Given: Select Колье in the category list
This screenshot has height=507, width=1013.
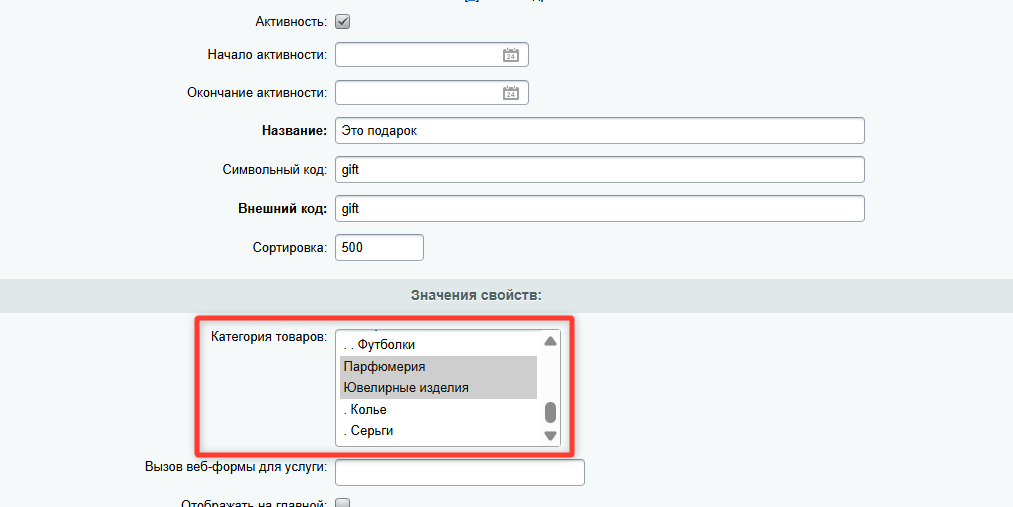Looking at the screenshot, I should pyautogui.click(x=439, y=409).
